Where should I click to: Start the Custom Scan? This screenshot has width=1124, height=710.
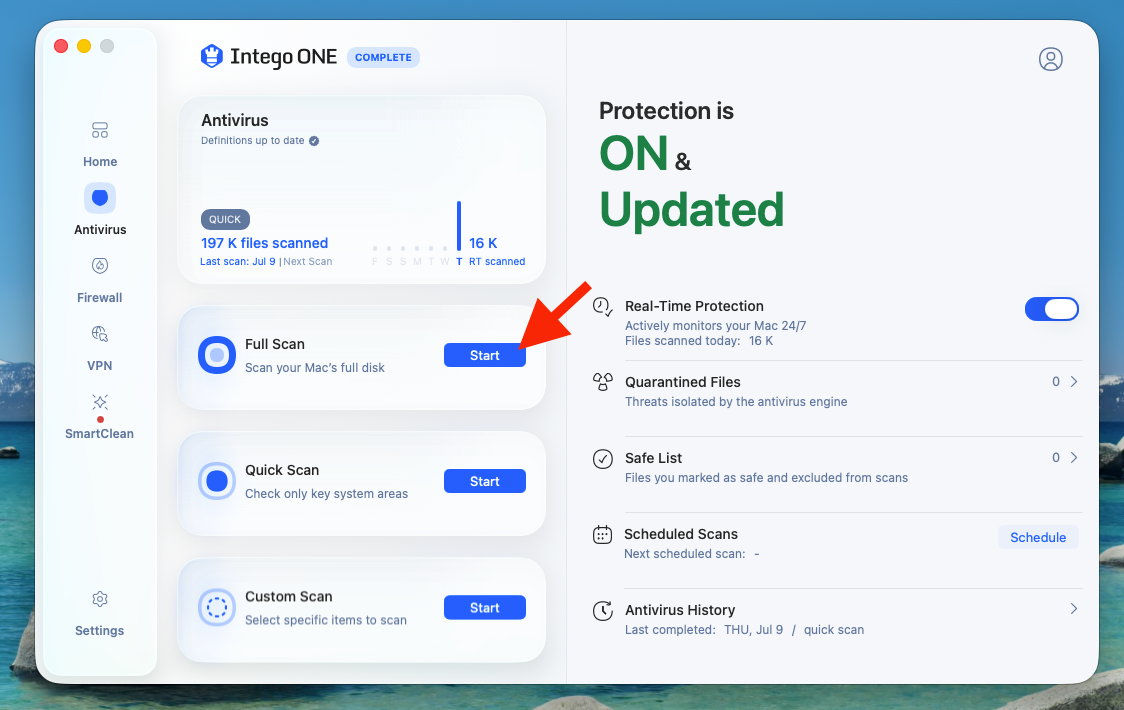pos(485,607)
